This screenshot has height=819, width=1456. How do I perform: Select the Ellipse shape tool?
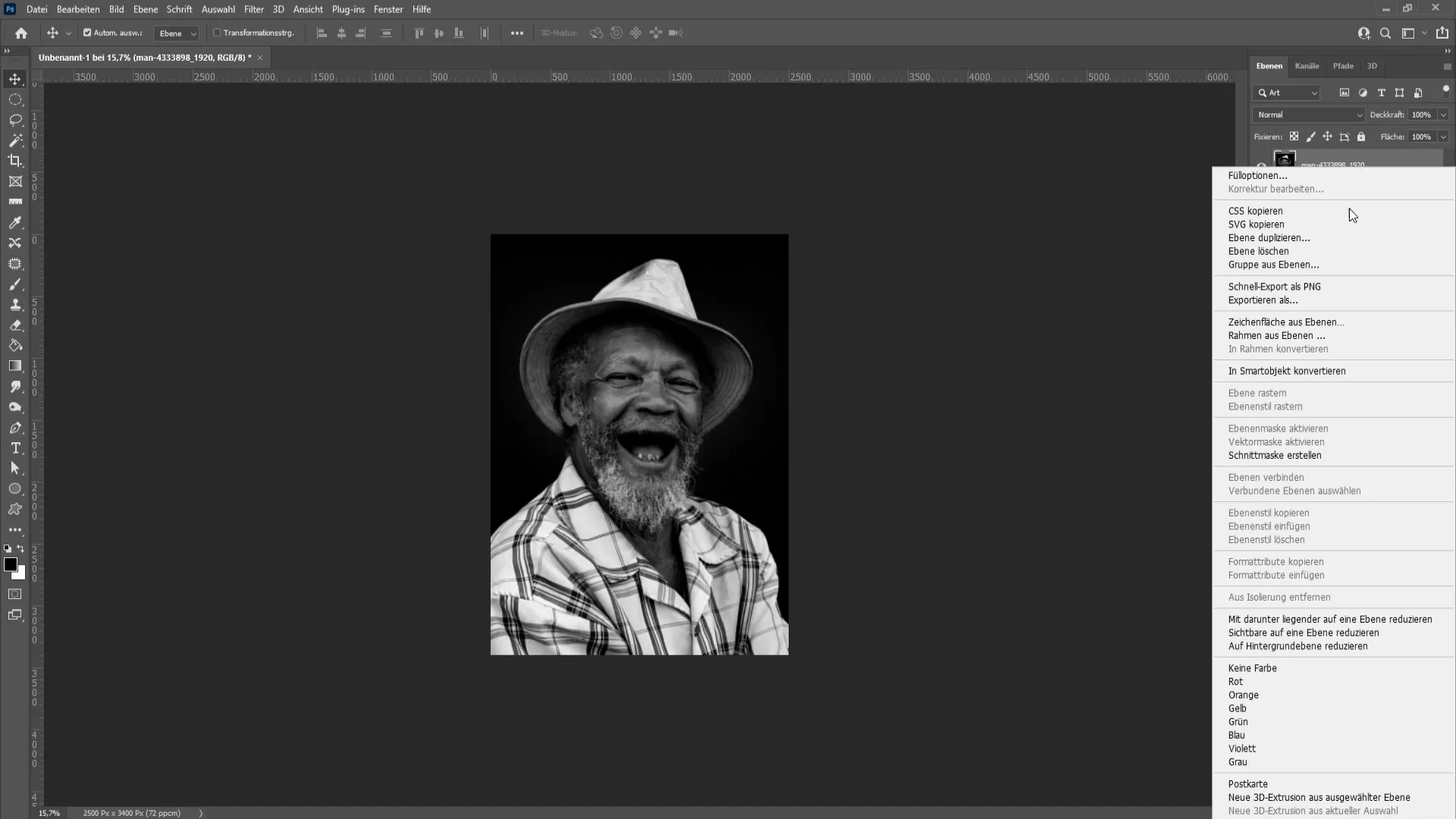coord(15,489)
